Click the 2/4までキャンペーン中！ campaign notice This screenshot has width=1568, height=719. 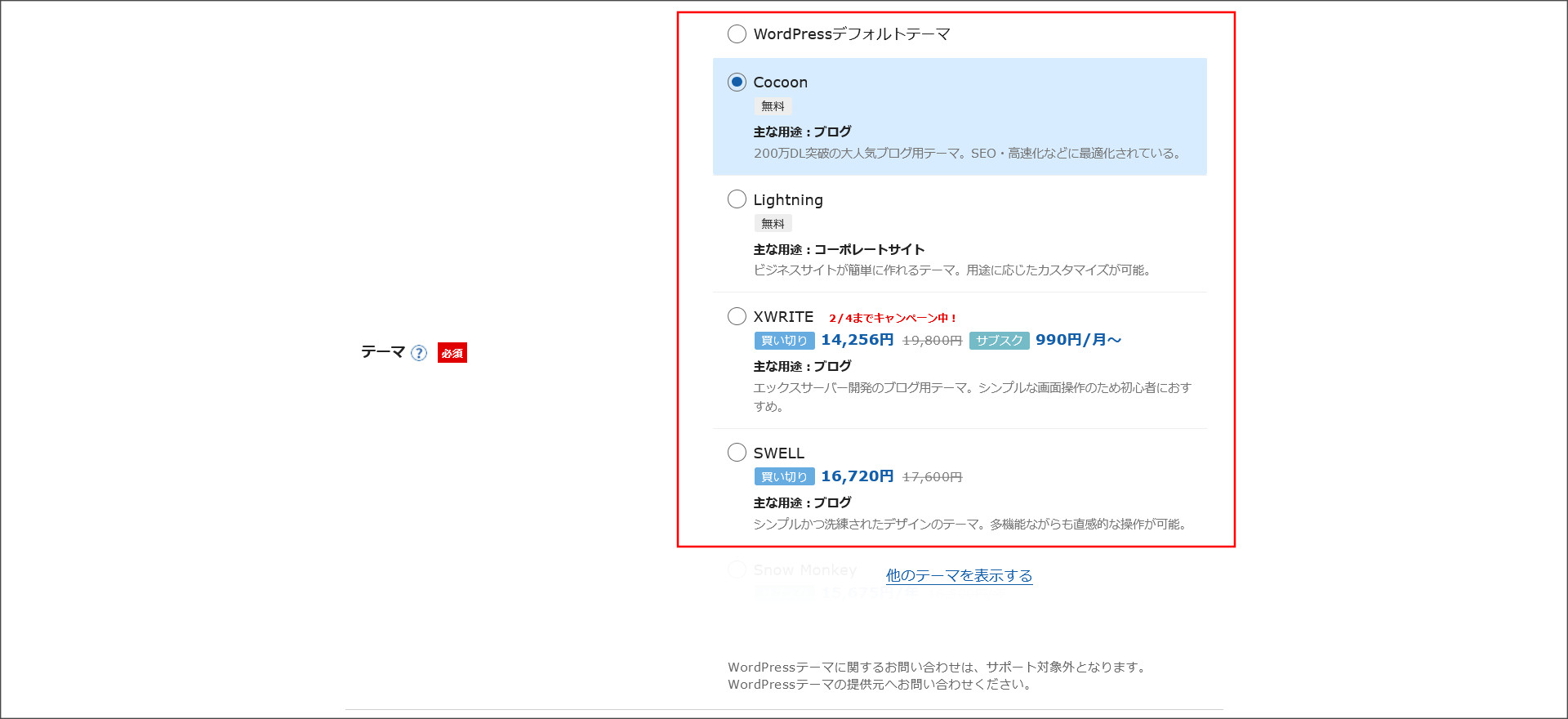(893, 318)
